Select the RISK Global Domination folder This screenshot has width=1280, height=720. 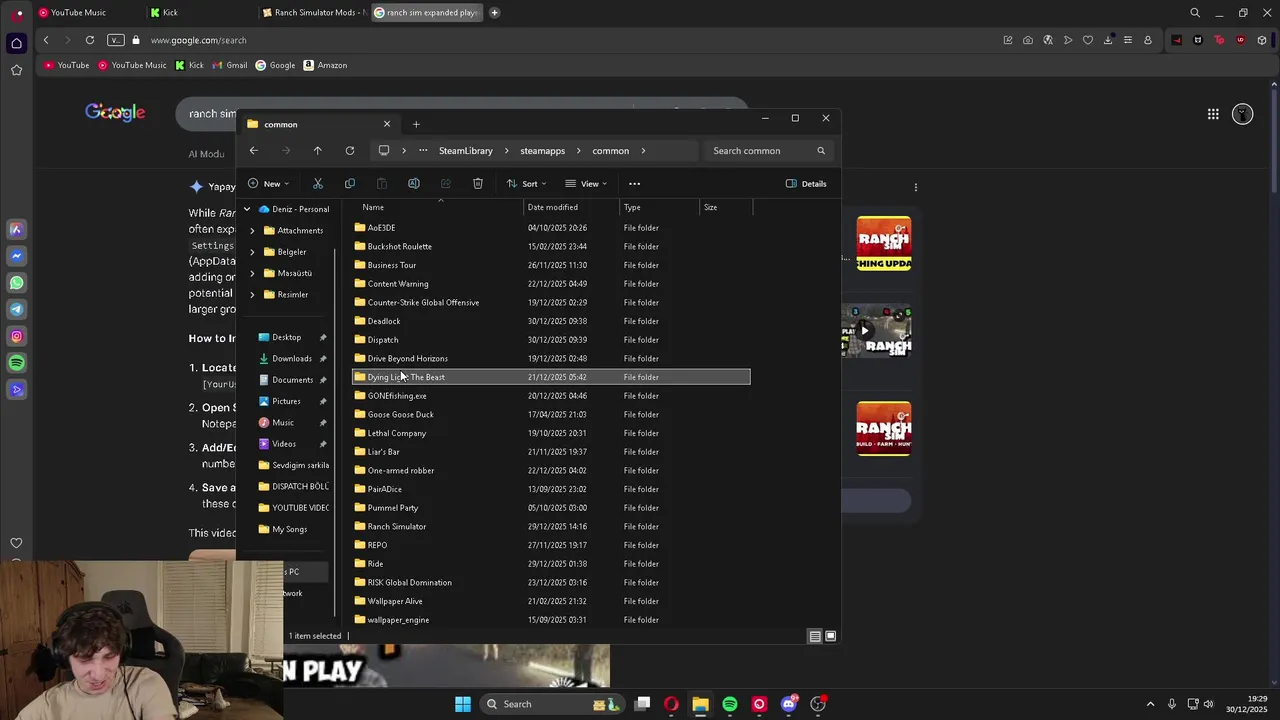pos(551,582)
